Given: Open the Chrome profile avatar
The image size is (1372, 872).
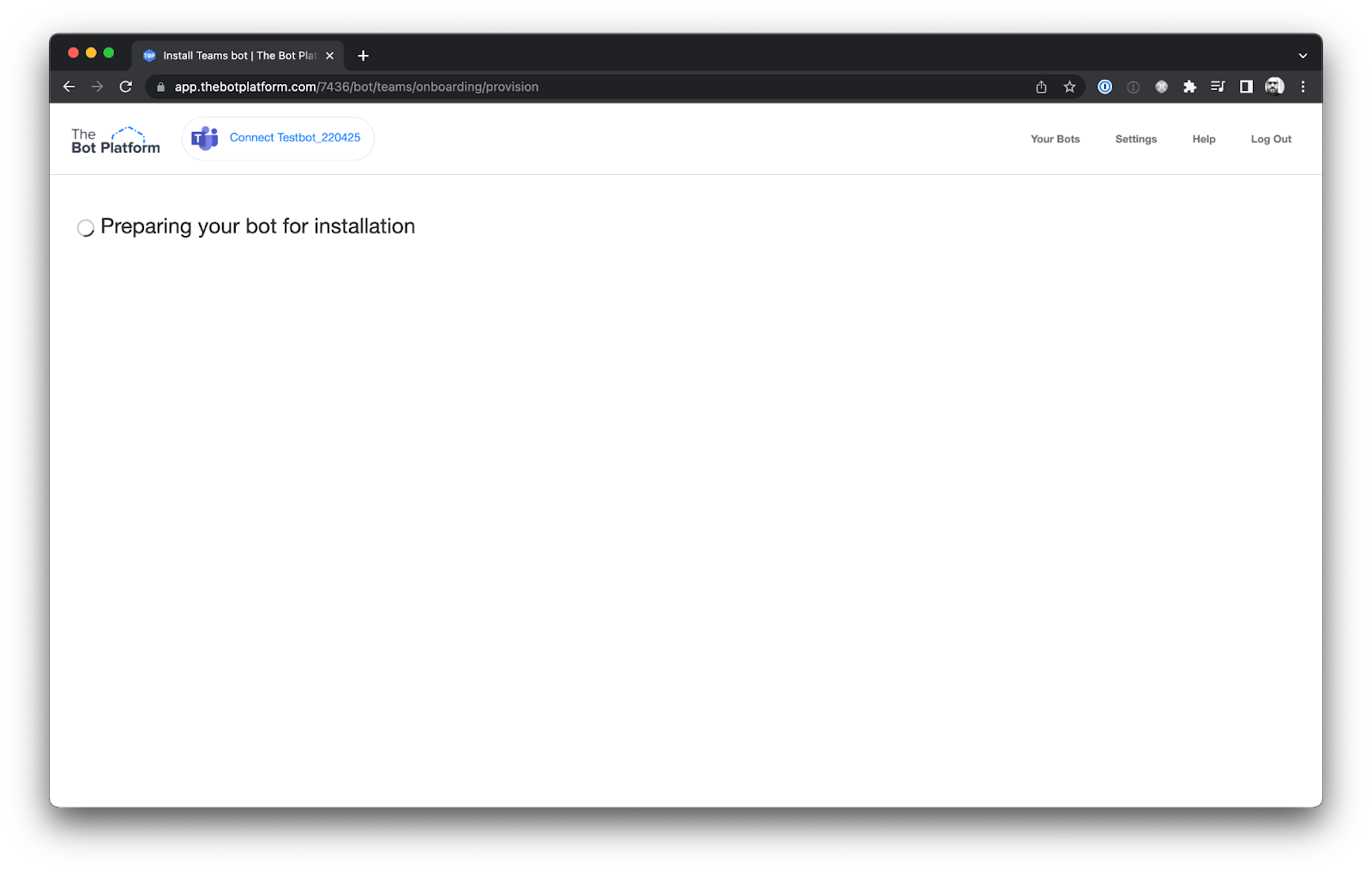Looking at the screenshot, I should (x=1274, y=86).
